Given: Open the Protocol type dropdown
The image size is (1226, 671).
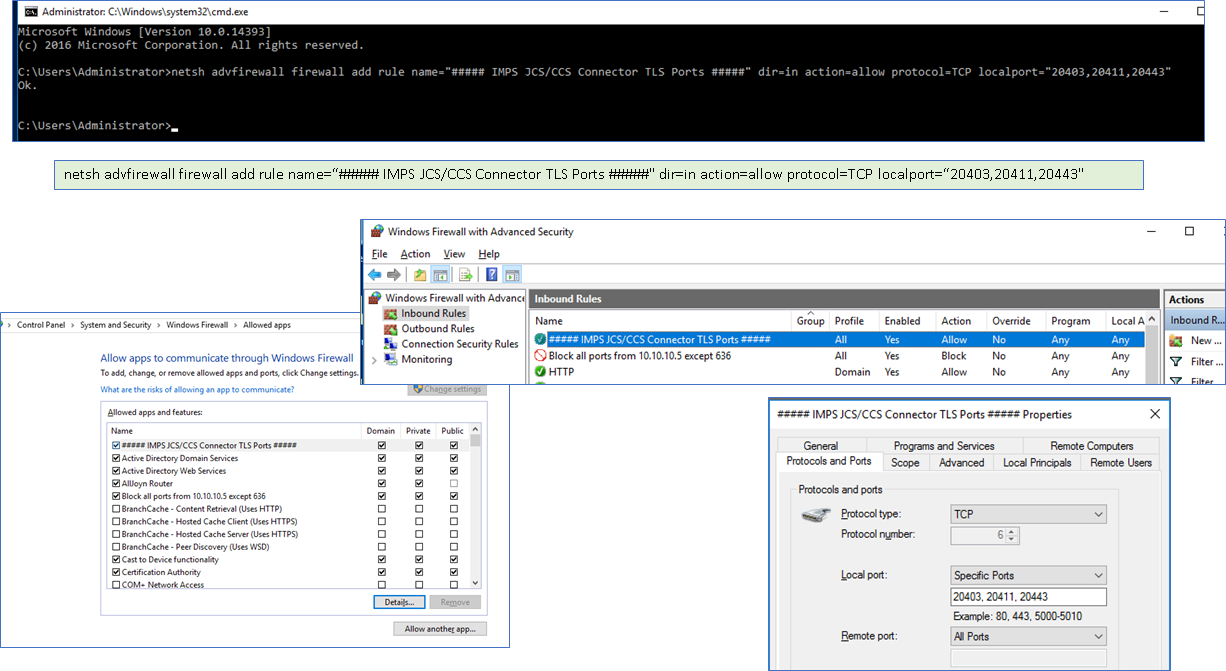Looking at the screenshot, I should (x=1029, y=514).
